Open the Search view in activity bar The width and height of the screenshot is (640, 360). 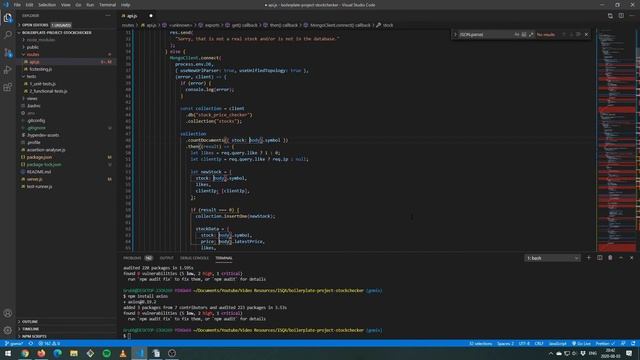(8, 35)
